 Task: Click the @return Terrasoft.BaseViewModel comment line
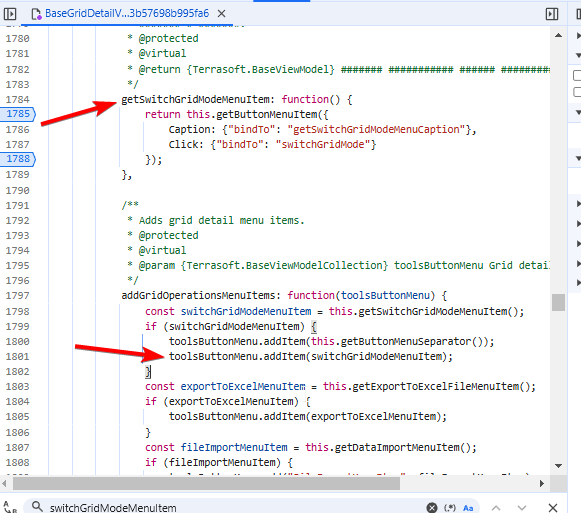pos(338,70)
